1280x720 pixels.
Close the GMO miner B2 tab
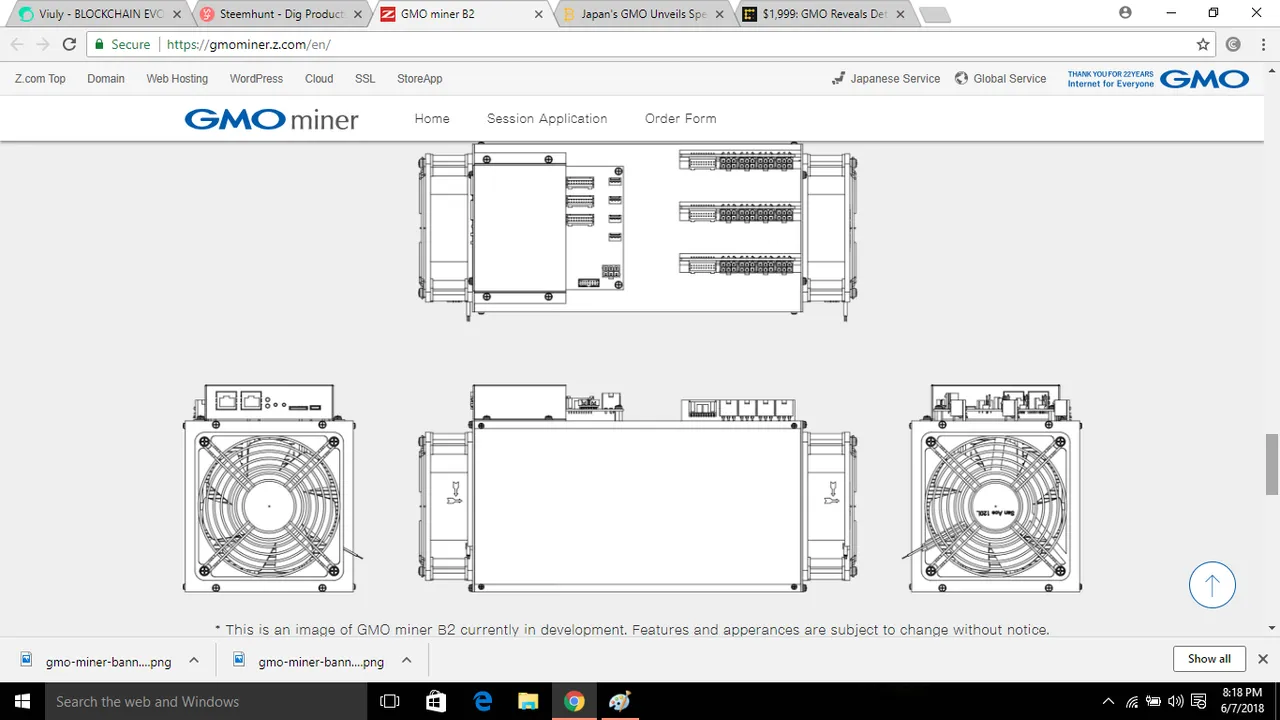tap(539, 14)
